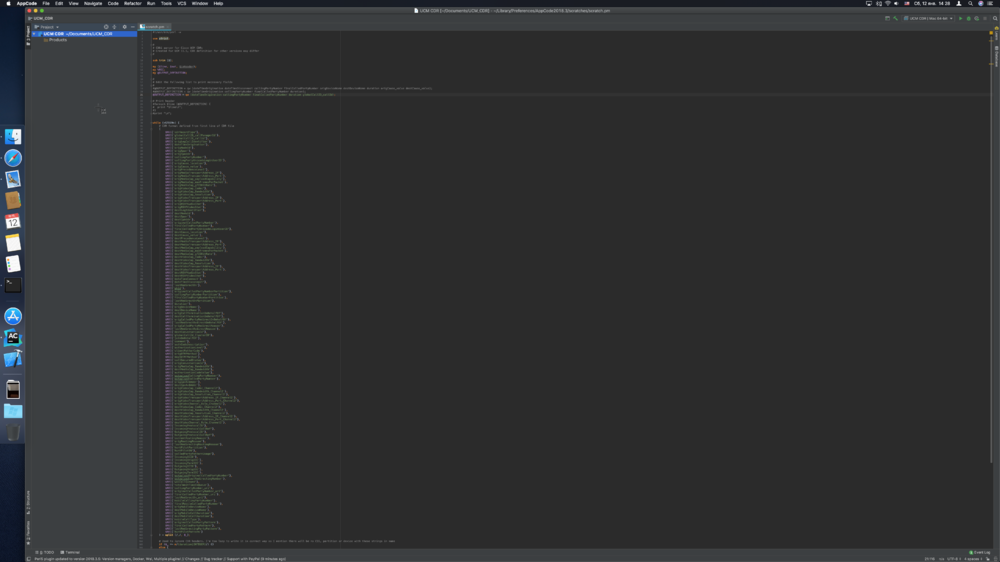Open Calendar from the Dock
The width and height of the screenshot is (1000, 562).
click(x=13, y=221)
